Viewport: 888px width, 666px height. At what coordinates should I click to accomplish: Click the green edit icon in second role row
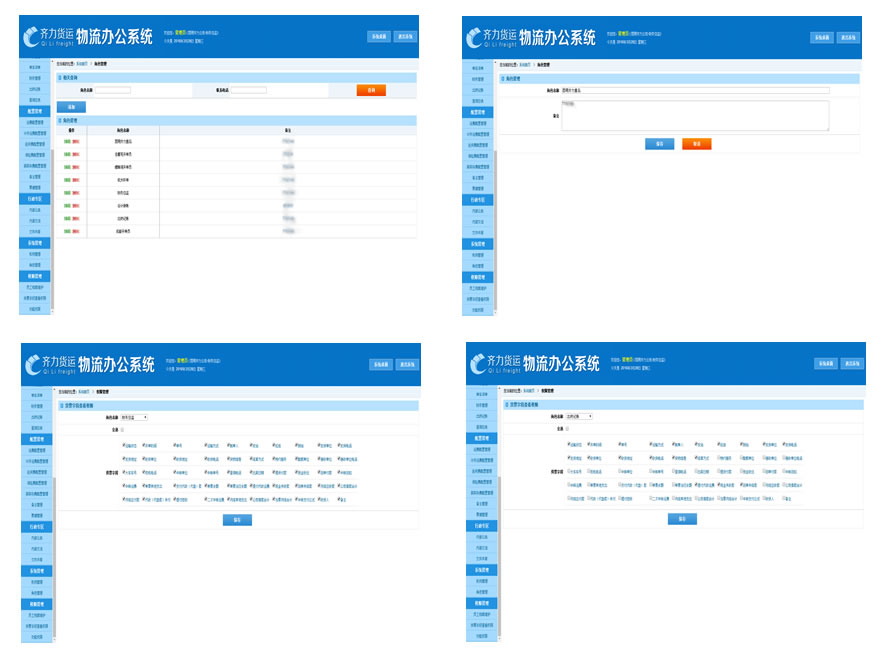click(67, 153)
